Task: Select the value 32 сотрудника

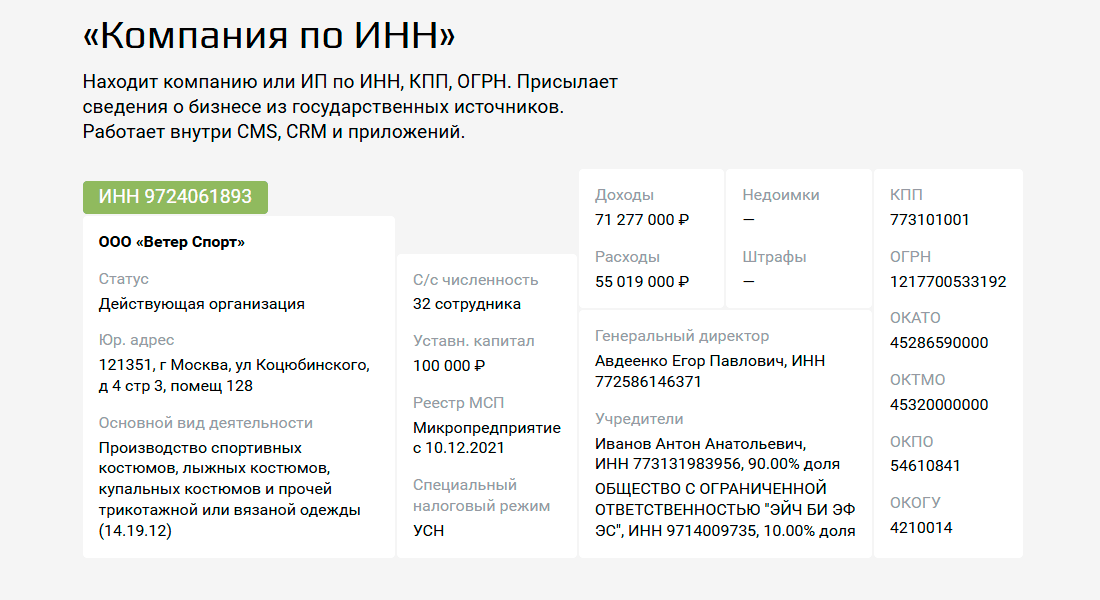Action: 467,304
